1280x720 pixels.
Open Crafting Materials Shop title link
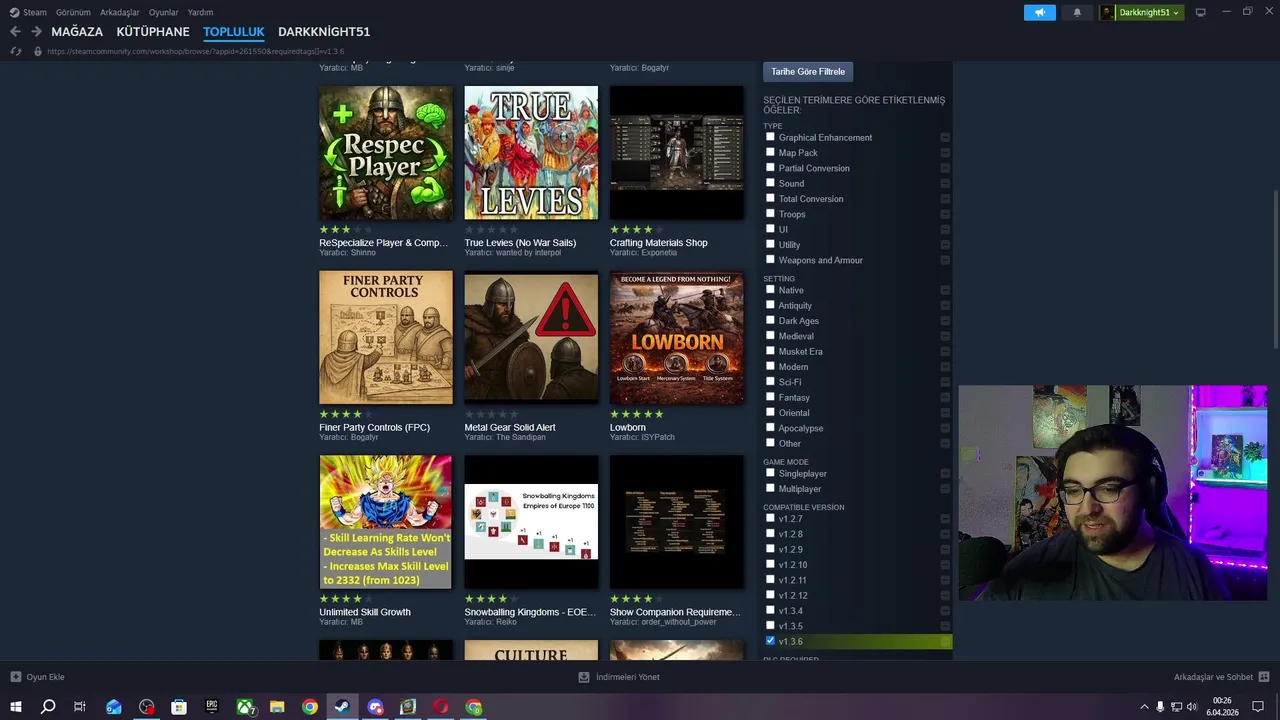[x=659, y=243]
